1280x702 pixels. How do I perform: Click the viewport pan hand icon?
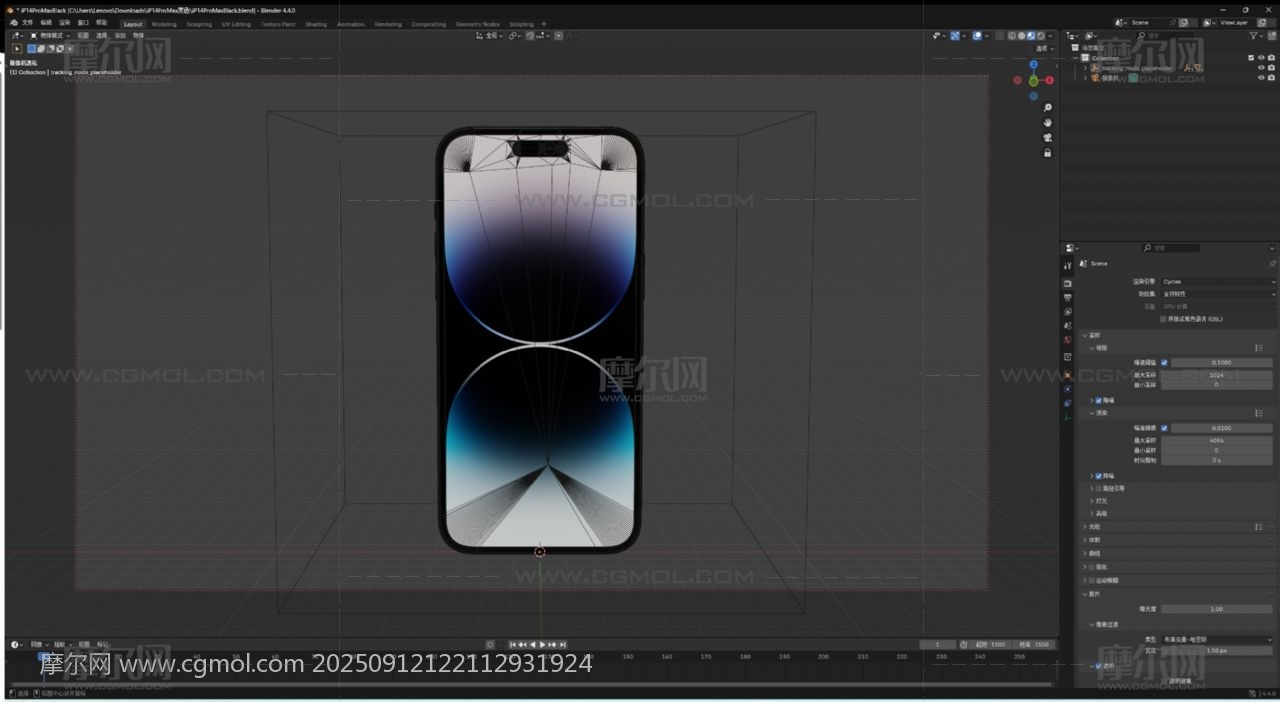[1048, 123]
